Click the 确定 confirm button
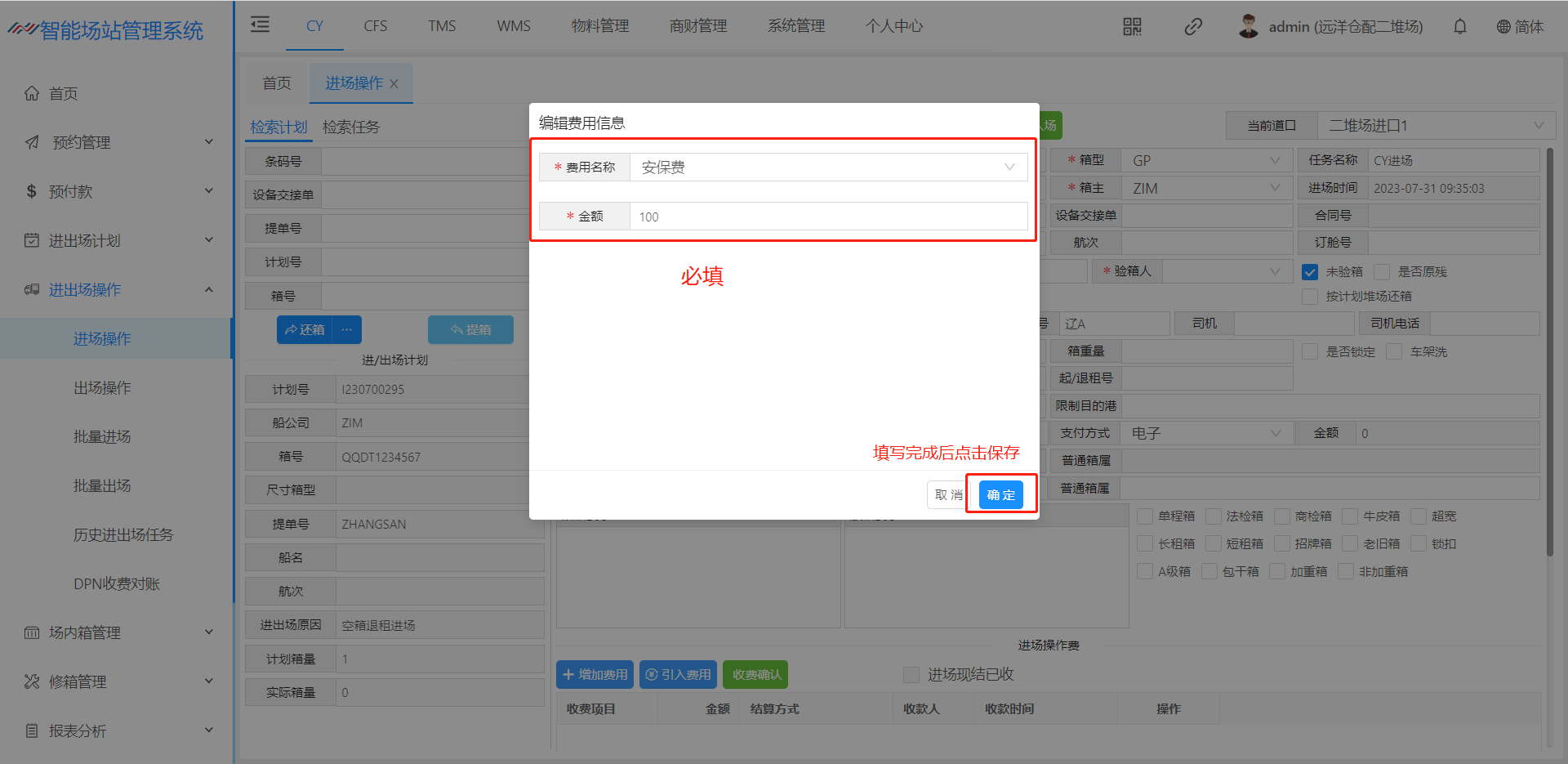 click(1000, 495)
